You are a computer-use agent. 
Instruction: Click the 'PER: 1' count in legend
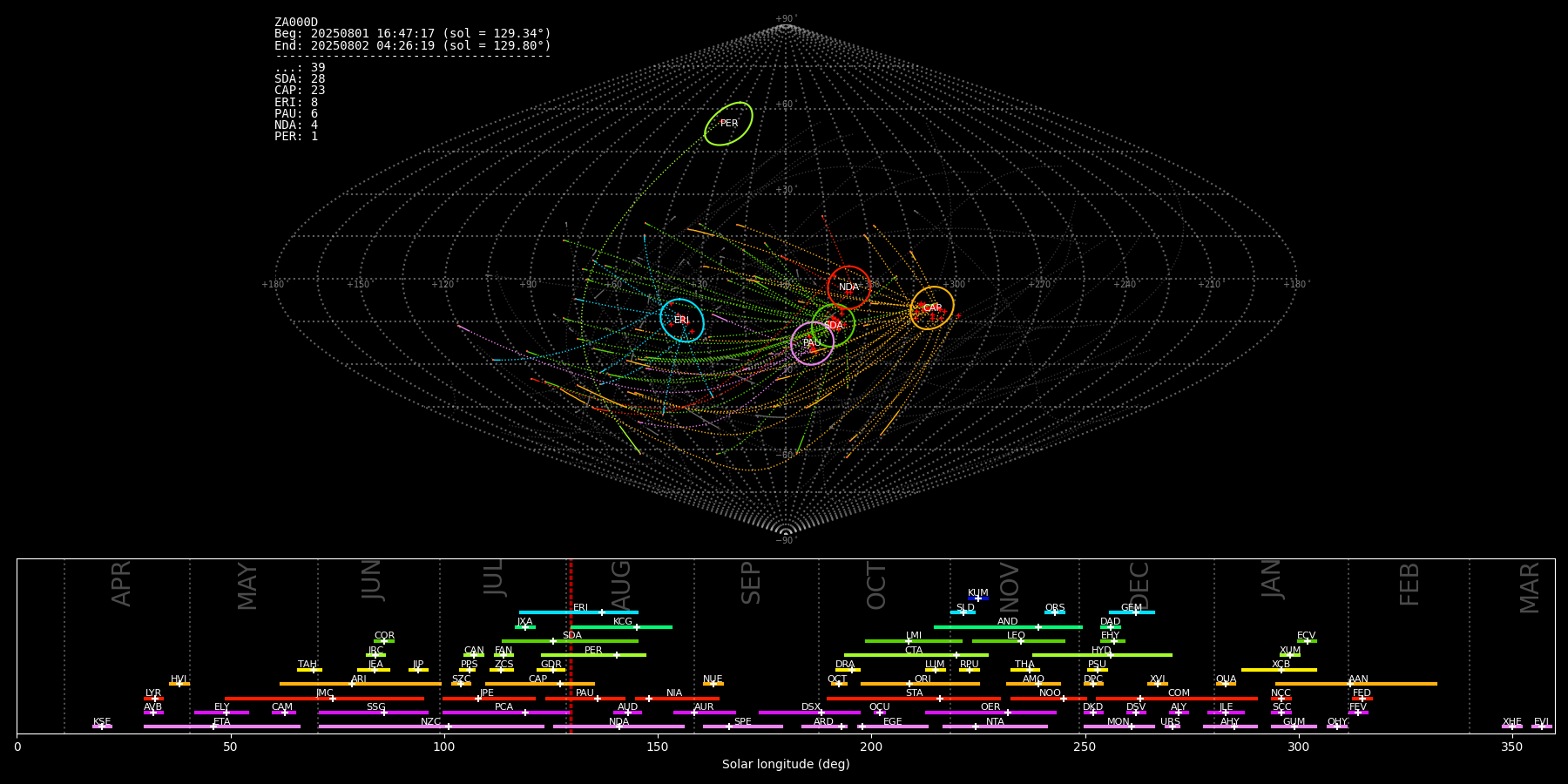(x=296, y=136)
